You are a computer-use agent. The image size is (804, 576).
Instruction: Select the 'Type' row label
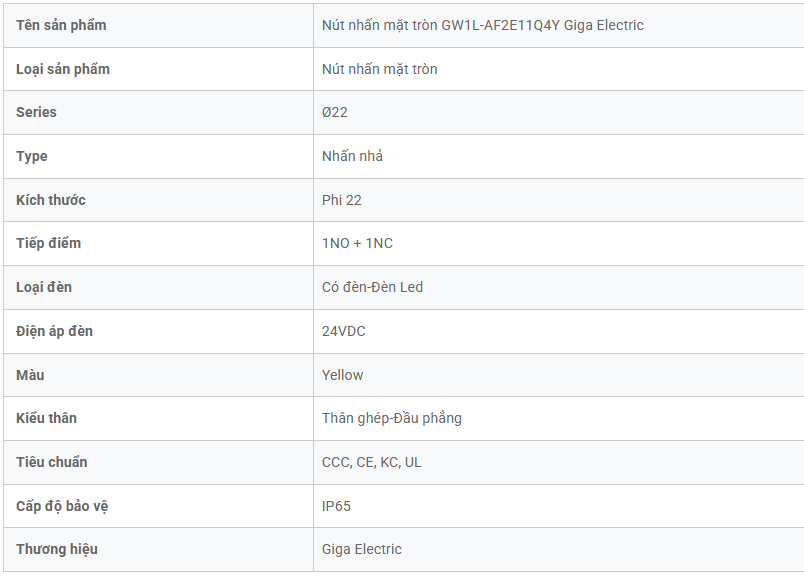click(x=32, y=156)
